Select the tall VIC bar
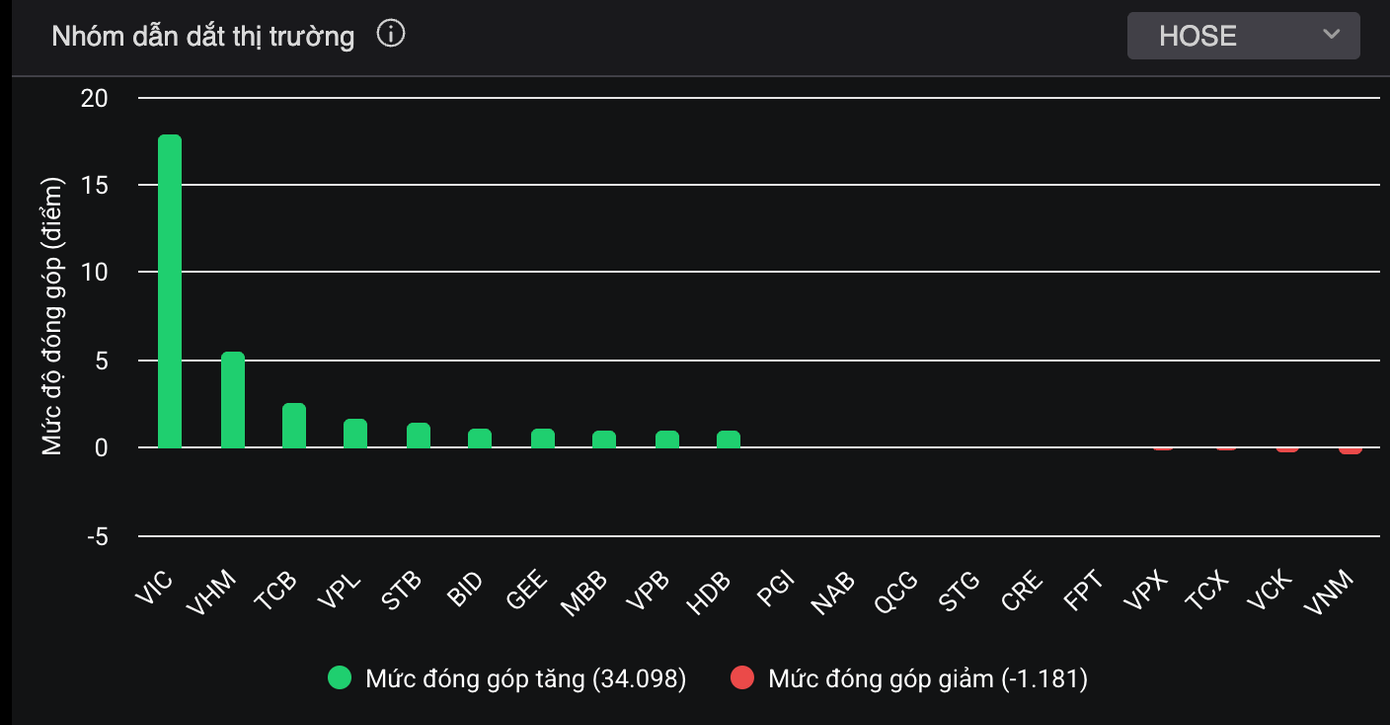The height and width of the screenshot is (725, 1390). click(x=170, y=292)
